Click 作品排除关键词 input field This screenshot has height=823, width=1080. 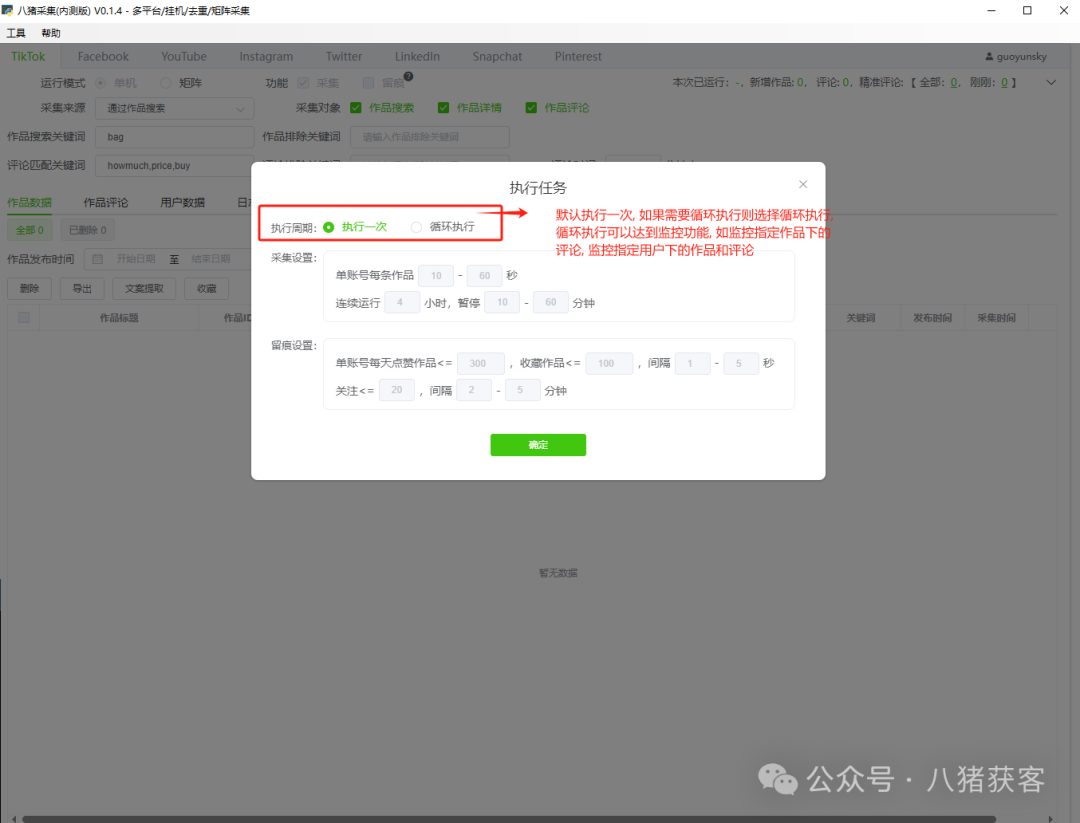coord(430,137)
